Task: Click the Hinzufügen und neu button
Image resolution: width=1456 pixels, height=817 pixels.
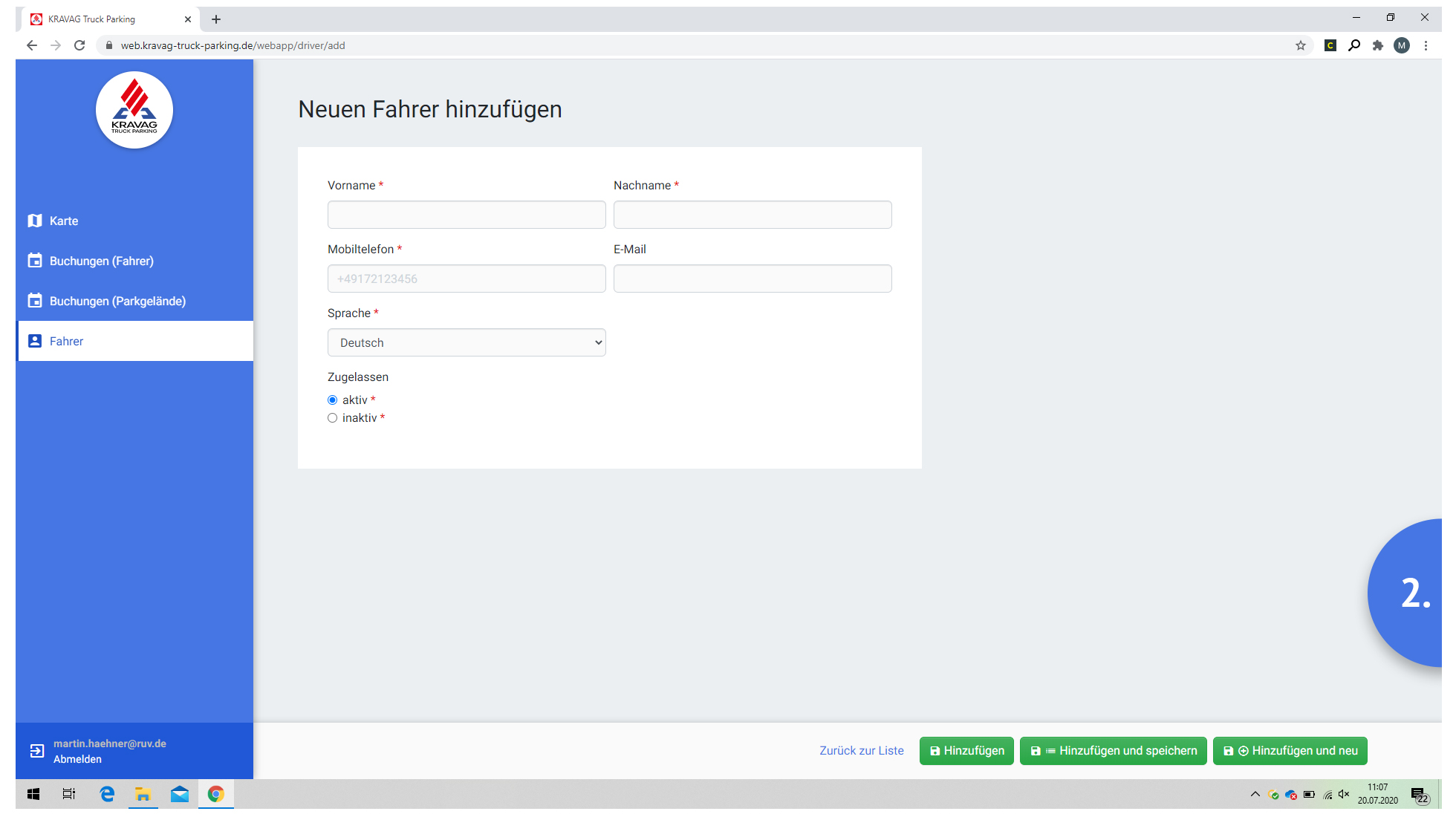Action: click(1290, 750)
